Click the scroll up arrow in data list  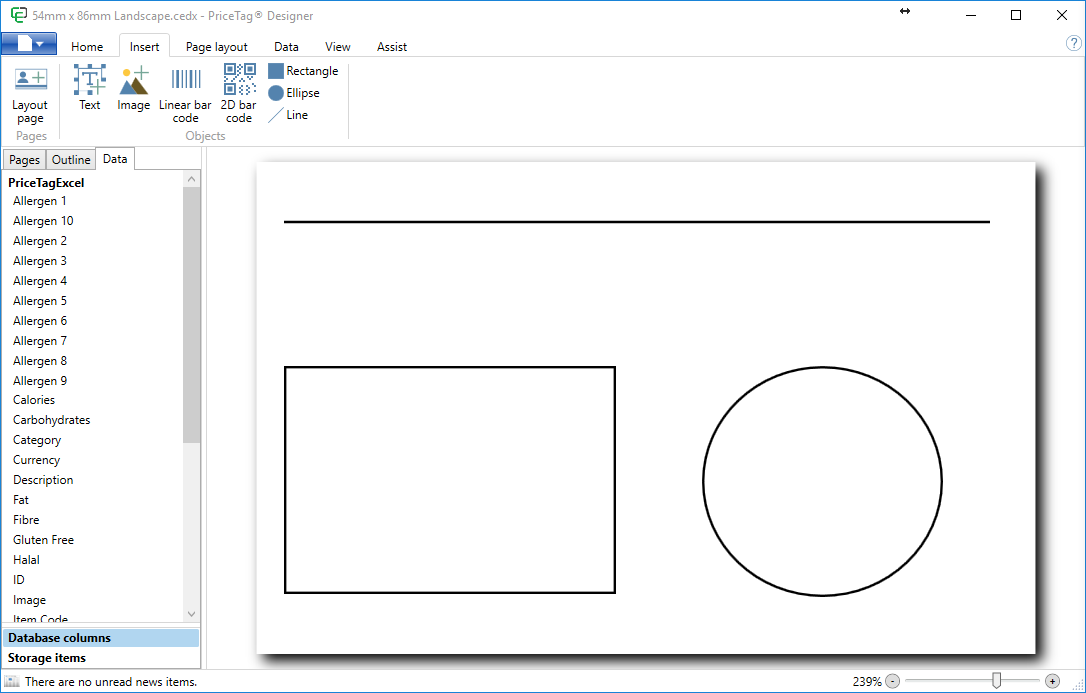coord(192,179)
